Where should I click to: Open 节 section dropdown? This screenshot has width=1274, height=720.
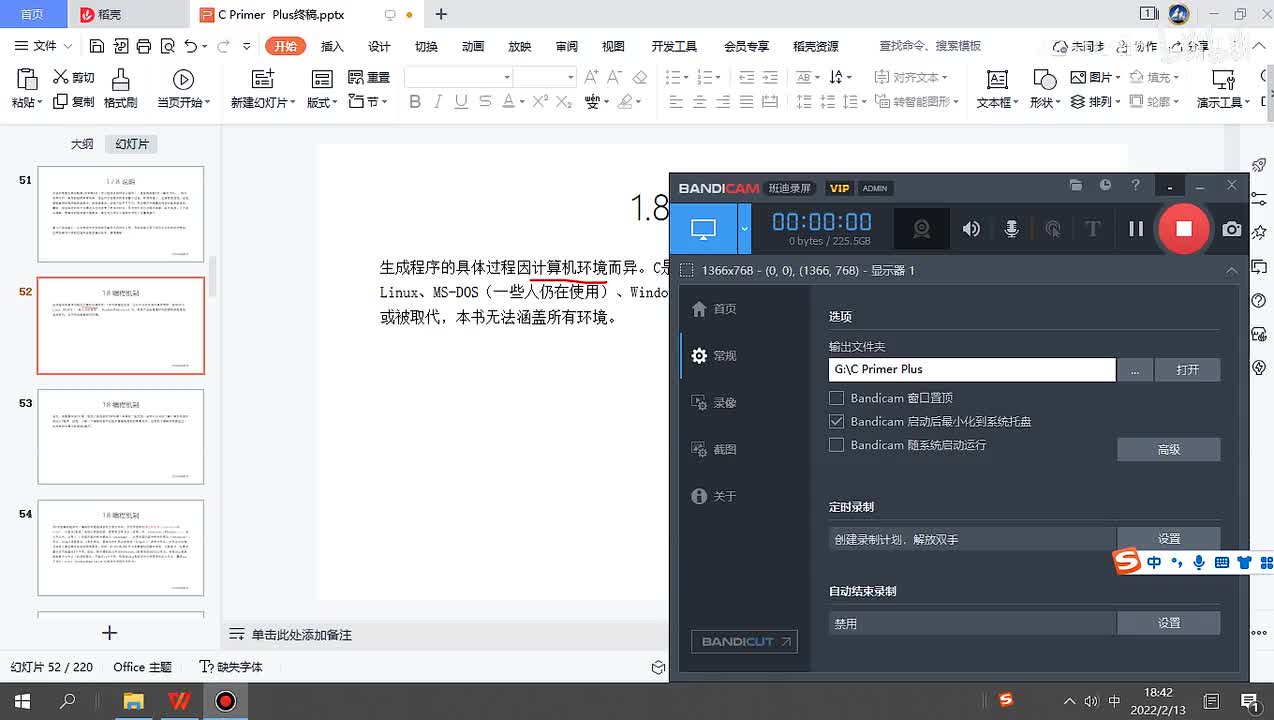coord(369,102)
